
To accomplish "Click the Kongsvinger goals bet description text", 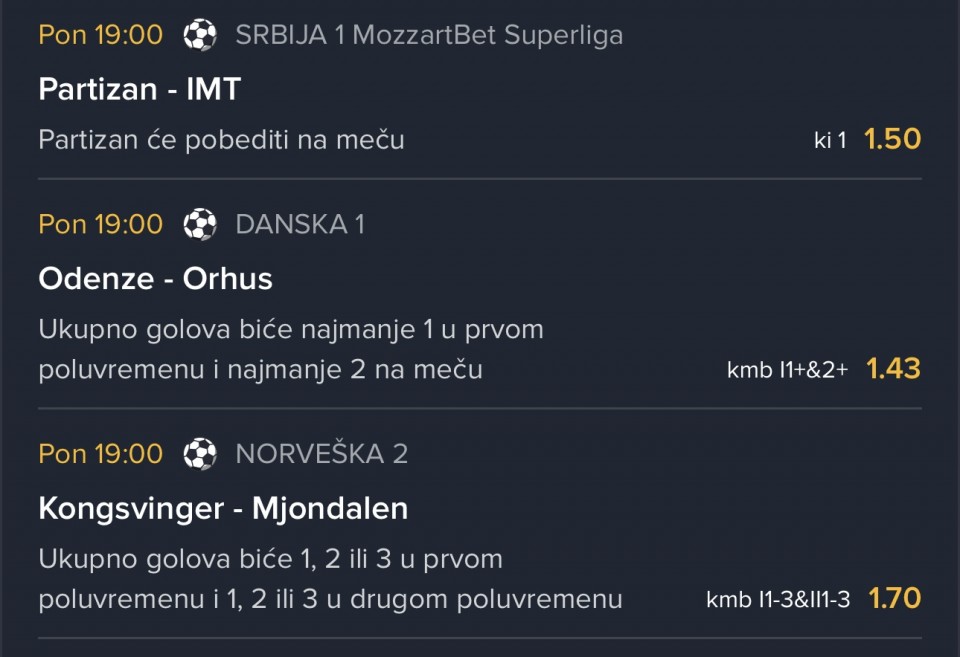I will (331, 579).
